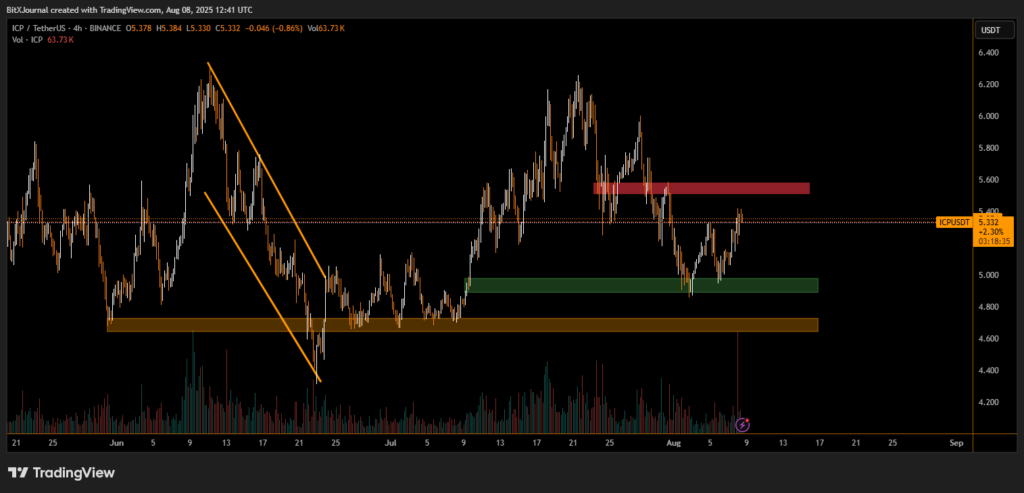Click the Jun label on time axis
Image resolution: width=1024 pixels, height=493 pixels.
pyautogui.click(x=116, y=441)
